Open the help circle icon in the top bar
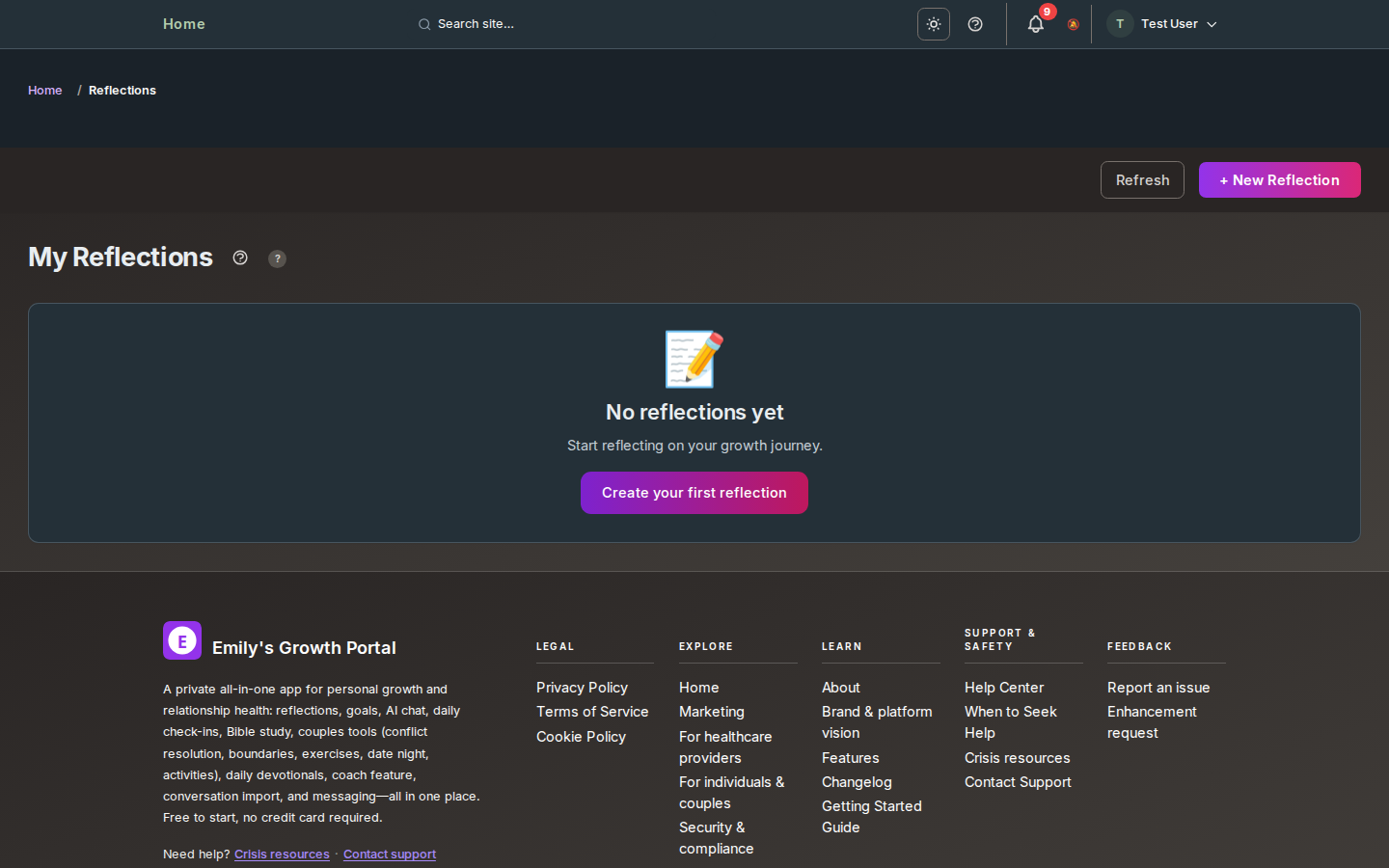Image resolution: width=1389 pixels, height=868 pixels. (975, 24)
